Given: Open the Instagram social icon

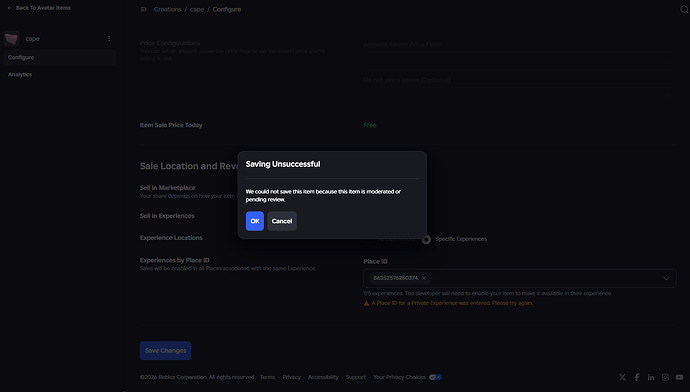Looking at the screenshot, I should click(665, 377).
